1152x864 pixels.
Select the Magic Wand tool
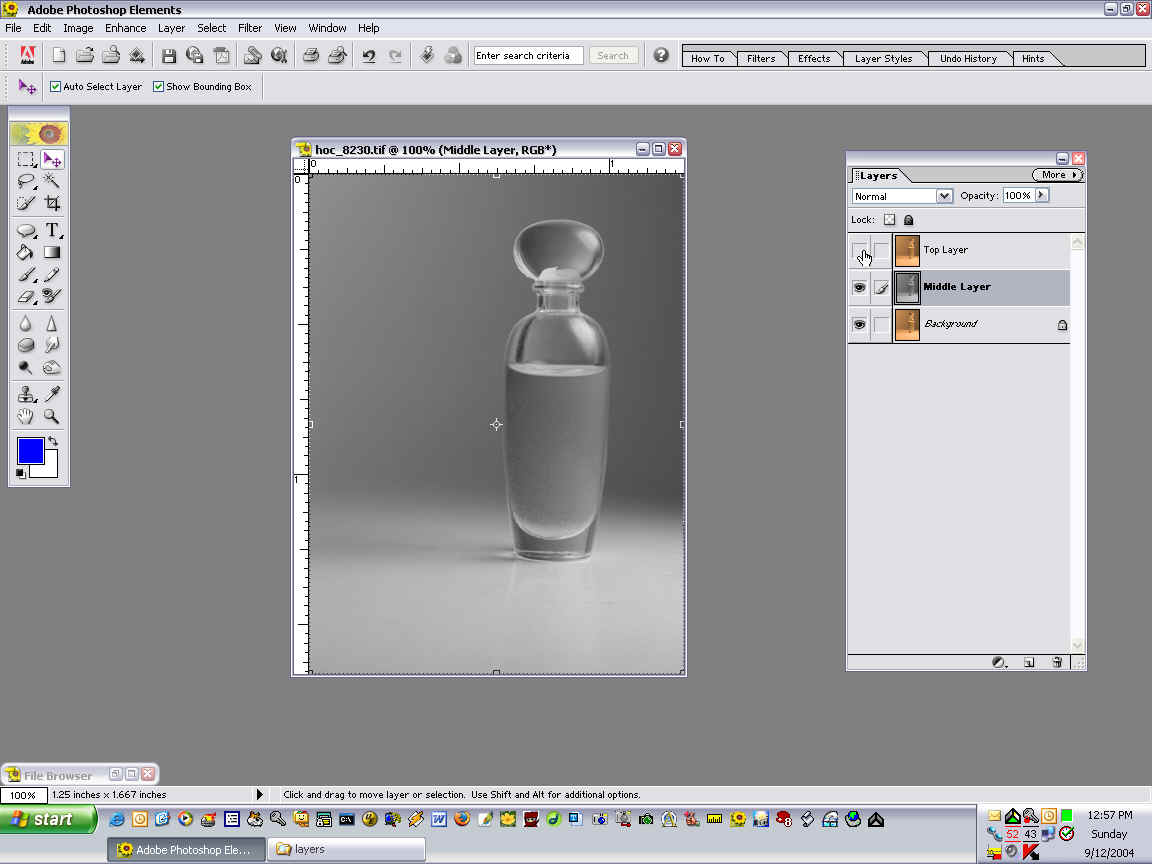pyautogui.click(x=51, y=181)
